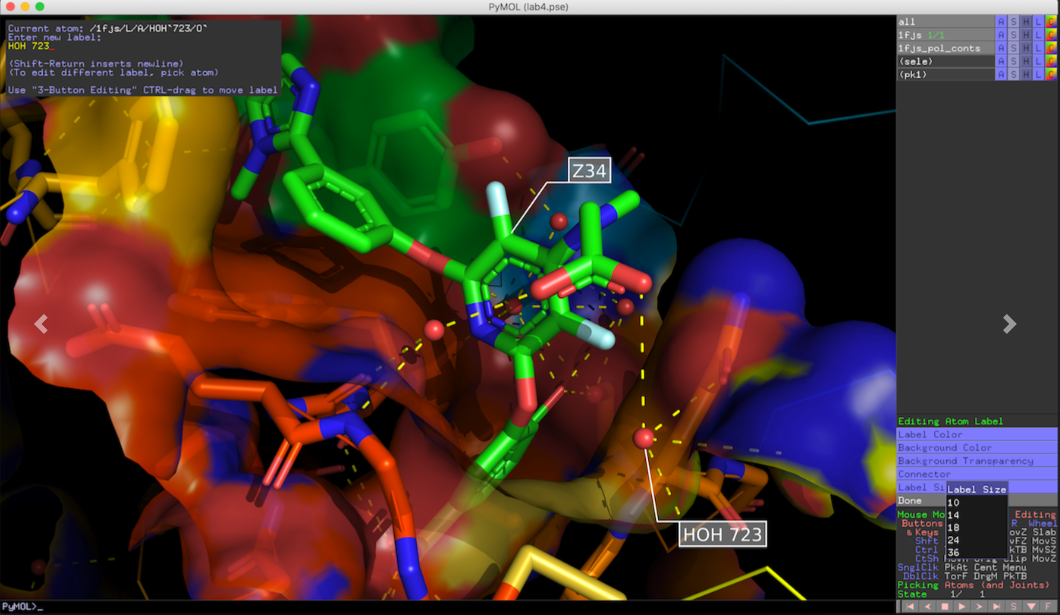Click the stop button in movie controls

(945, 607)
